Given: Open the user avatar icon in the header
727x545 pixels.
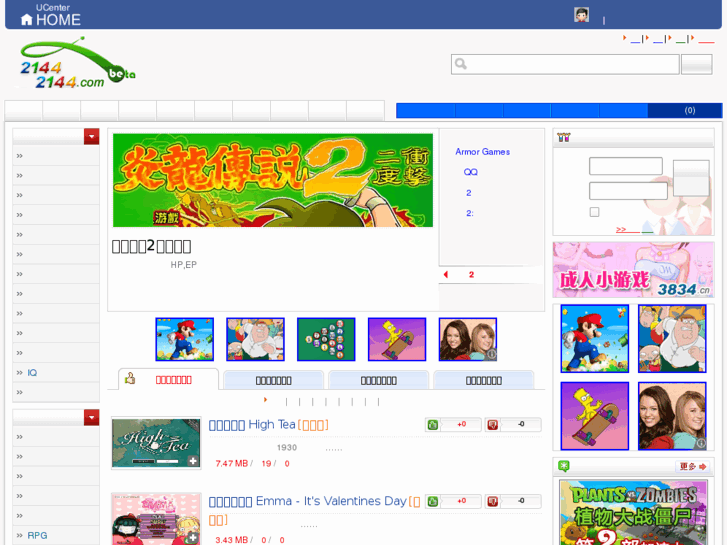Looking at the screenshot, I should click(581, 15).
